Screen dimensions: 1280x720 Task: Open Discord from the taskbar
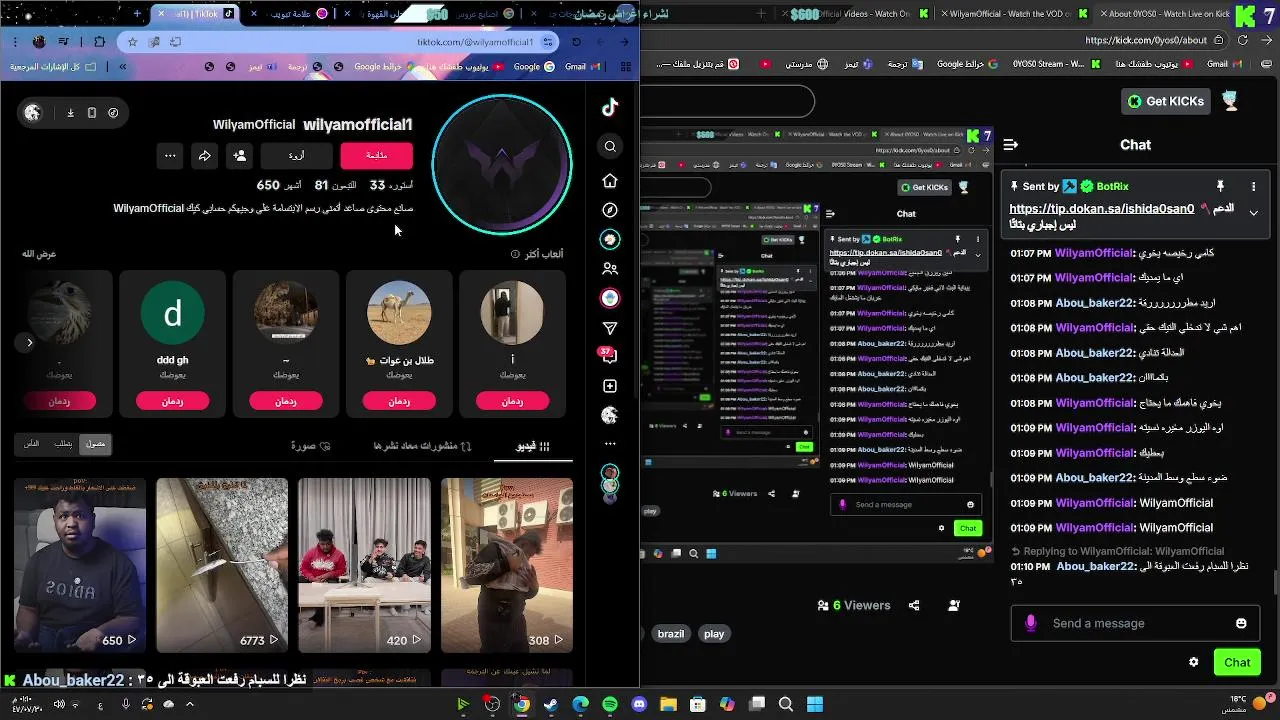pyautogui.click(x=640, y=705)
